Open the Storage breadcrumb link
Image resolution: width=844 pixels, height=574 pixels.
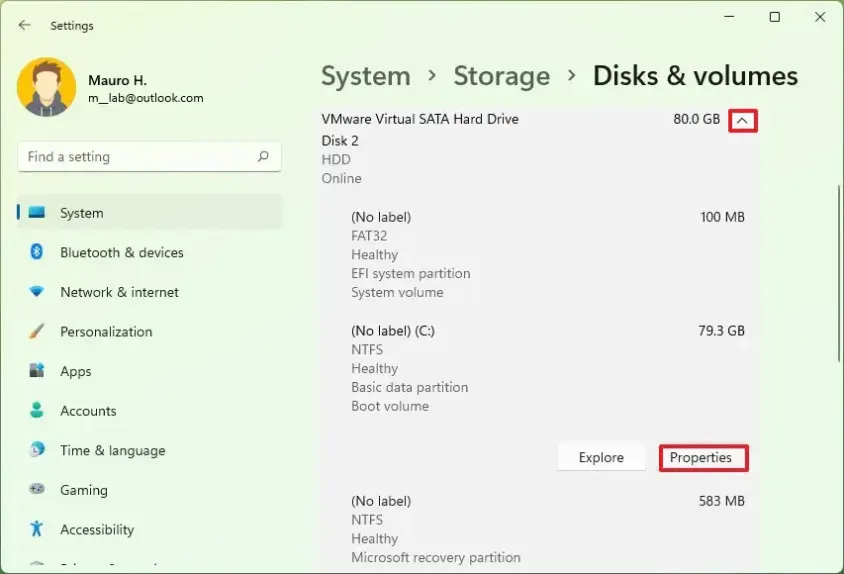click(501, 76)
